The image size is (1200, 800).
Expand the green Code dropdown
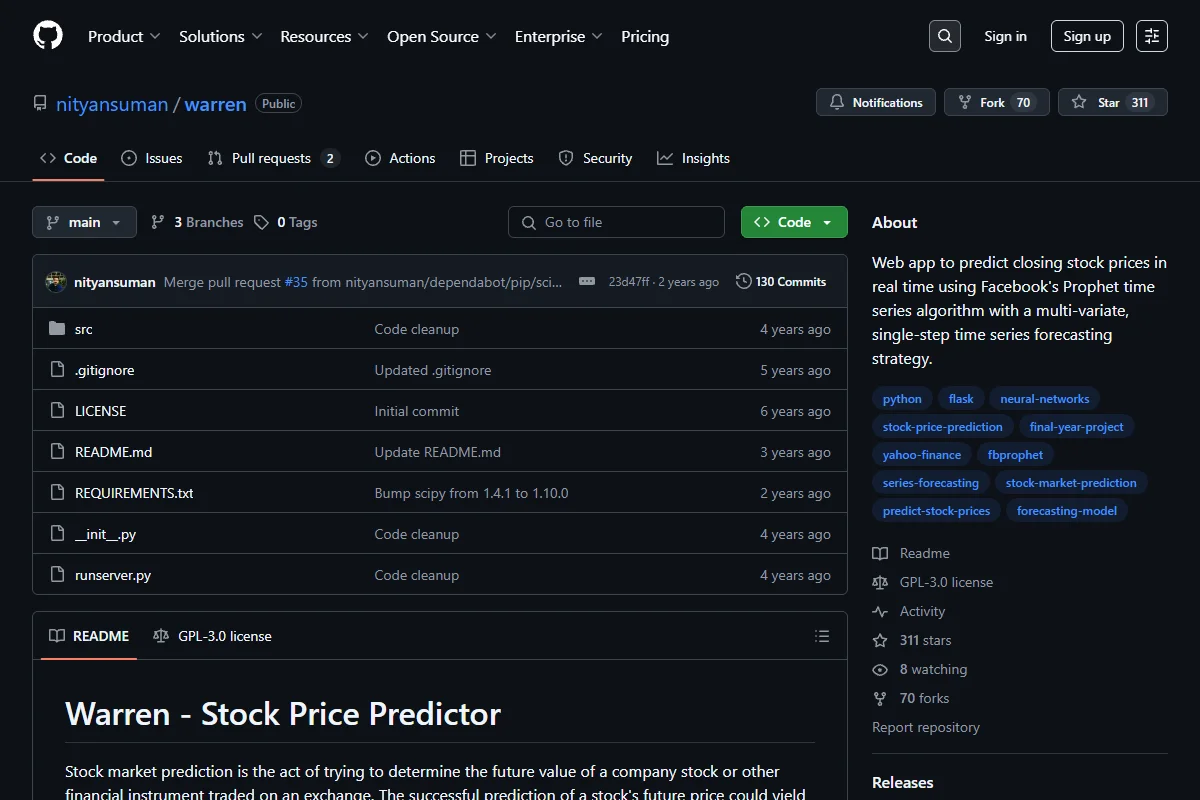(x=794, y=222)
